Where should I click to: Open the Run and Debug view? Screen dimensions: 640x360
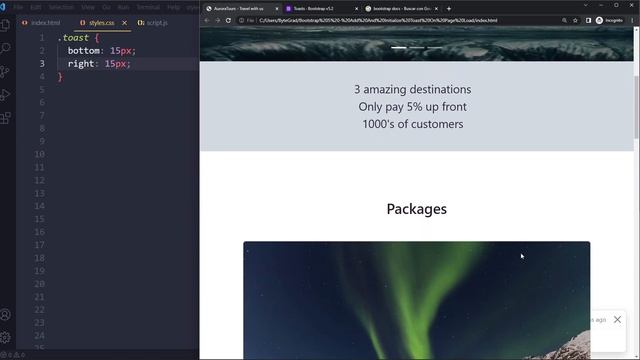tap(5, 95)
